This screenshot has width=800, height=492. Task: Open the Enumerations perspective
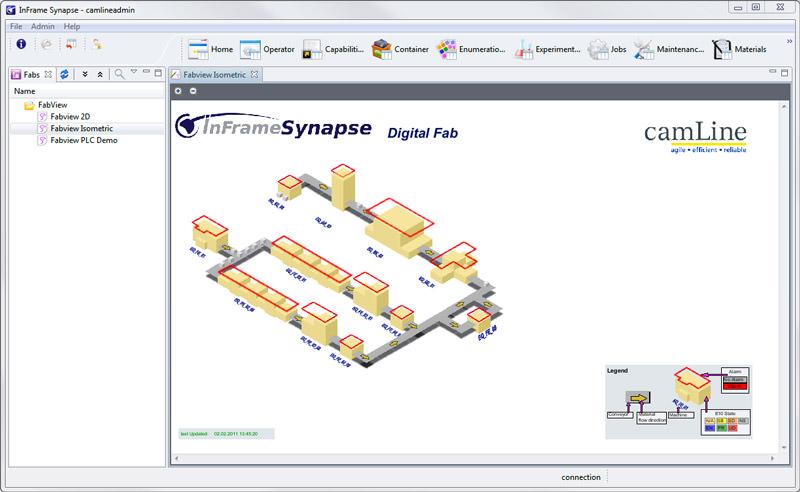(470, 50)
